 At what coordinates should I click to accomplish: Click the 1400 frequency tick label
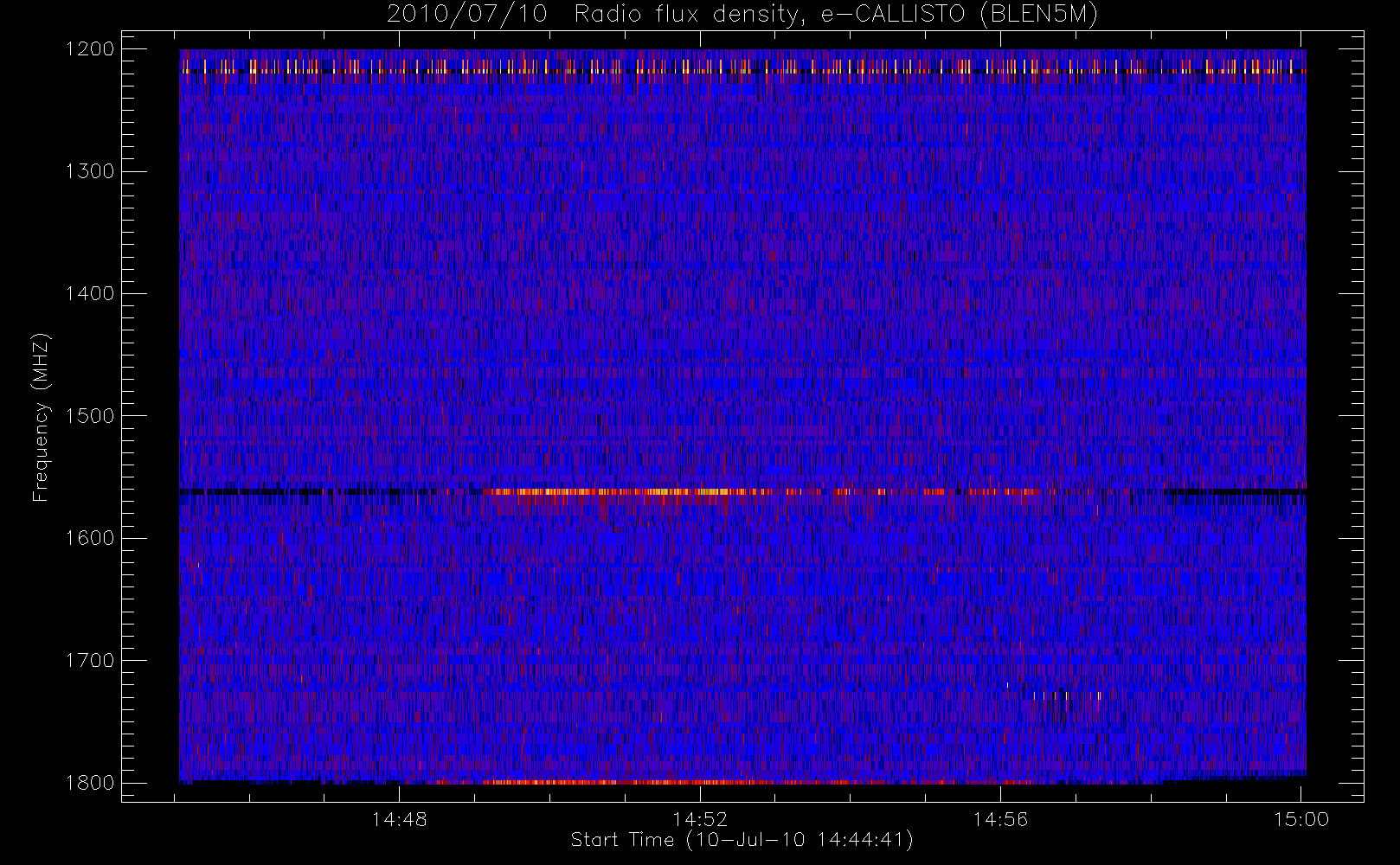pyautogui.click(x=90, y=294)
